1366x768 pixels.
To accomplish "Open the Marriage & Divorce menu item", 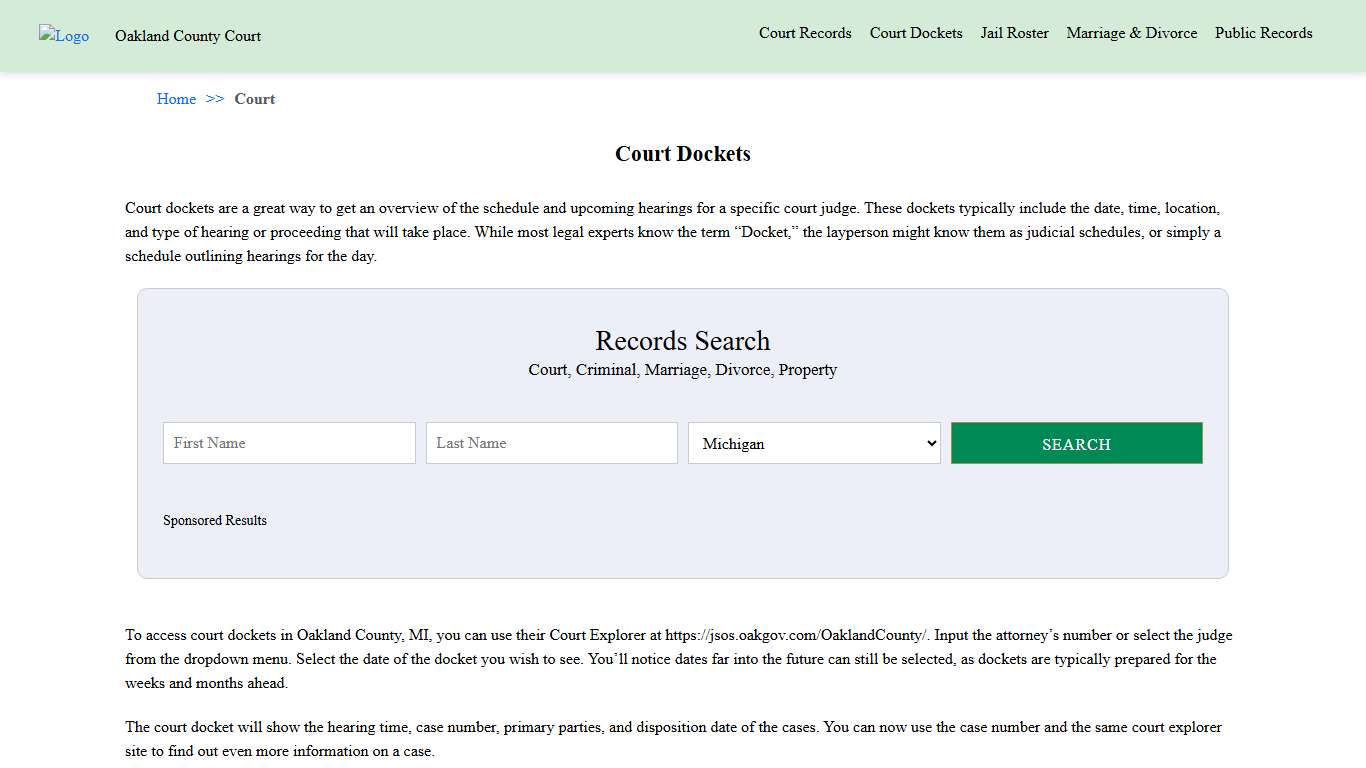I will coord(1131,33).
